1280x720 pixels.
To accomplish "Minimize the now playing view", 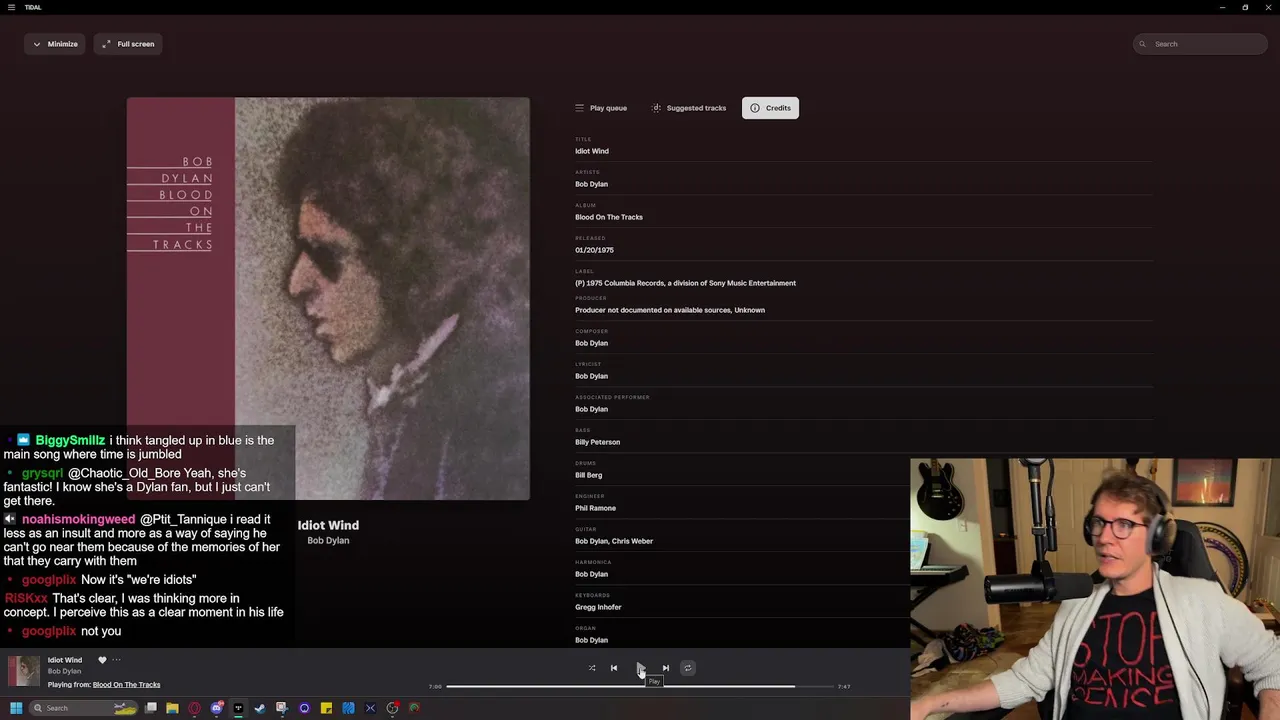I will [x=55, y=44].
